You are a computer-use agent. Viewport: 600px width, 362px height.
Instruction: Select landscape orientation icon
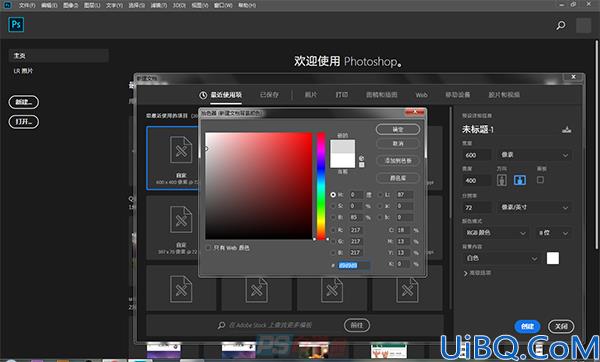click(x=520, y=180)
